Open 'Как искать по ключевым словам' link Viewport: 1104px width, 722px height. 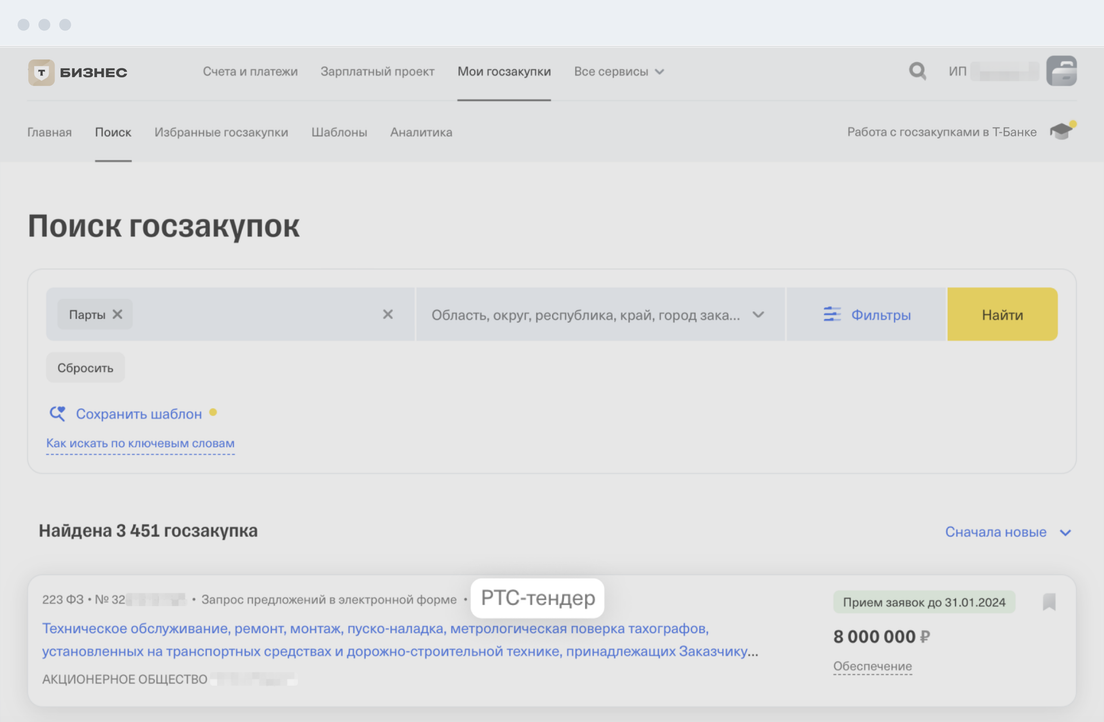(140, 443)
